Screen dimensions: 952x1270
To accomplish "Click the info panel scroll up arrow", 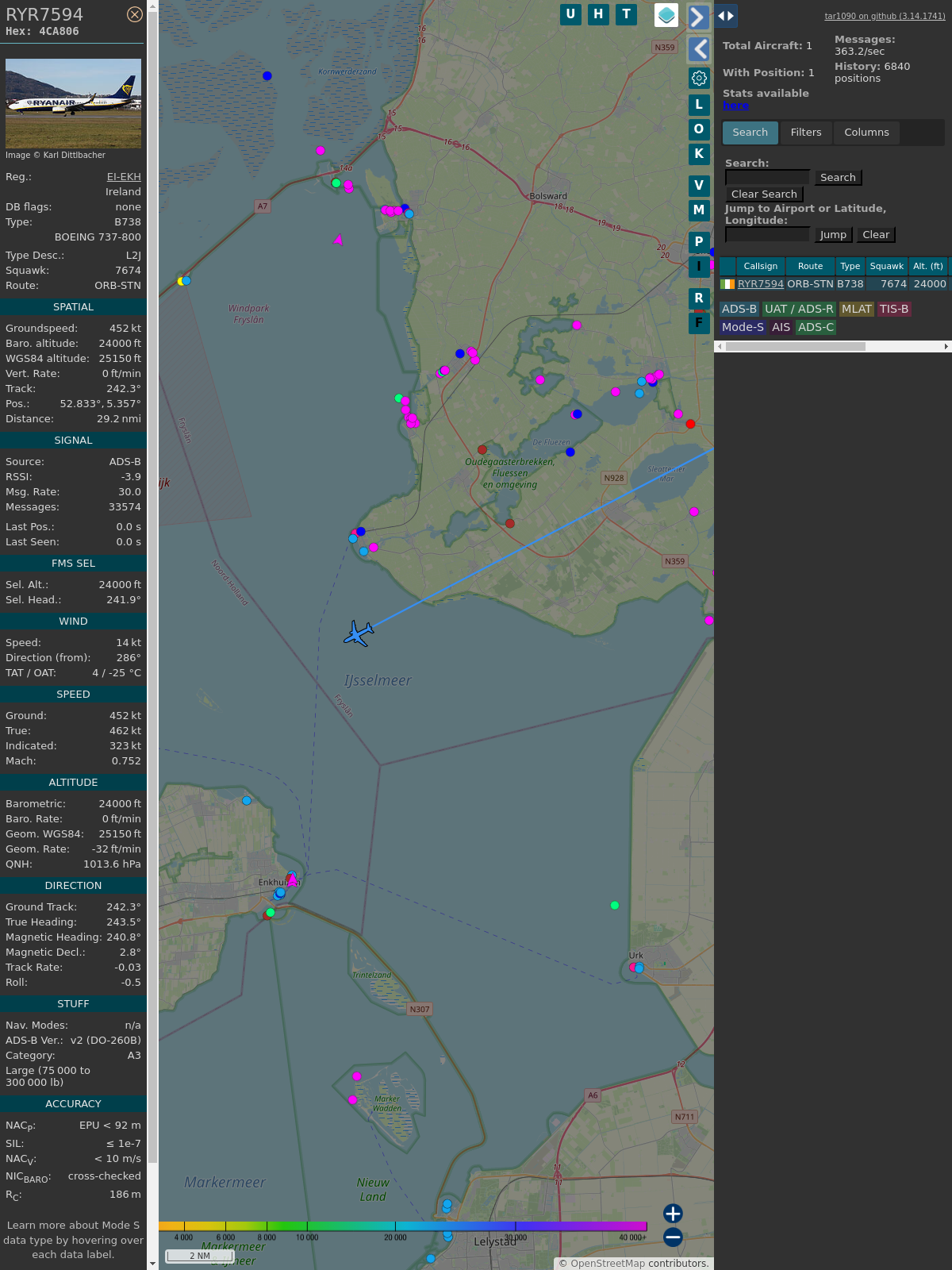I will tap(152, 6).
